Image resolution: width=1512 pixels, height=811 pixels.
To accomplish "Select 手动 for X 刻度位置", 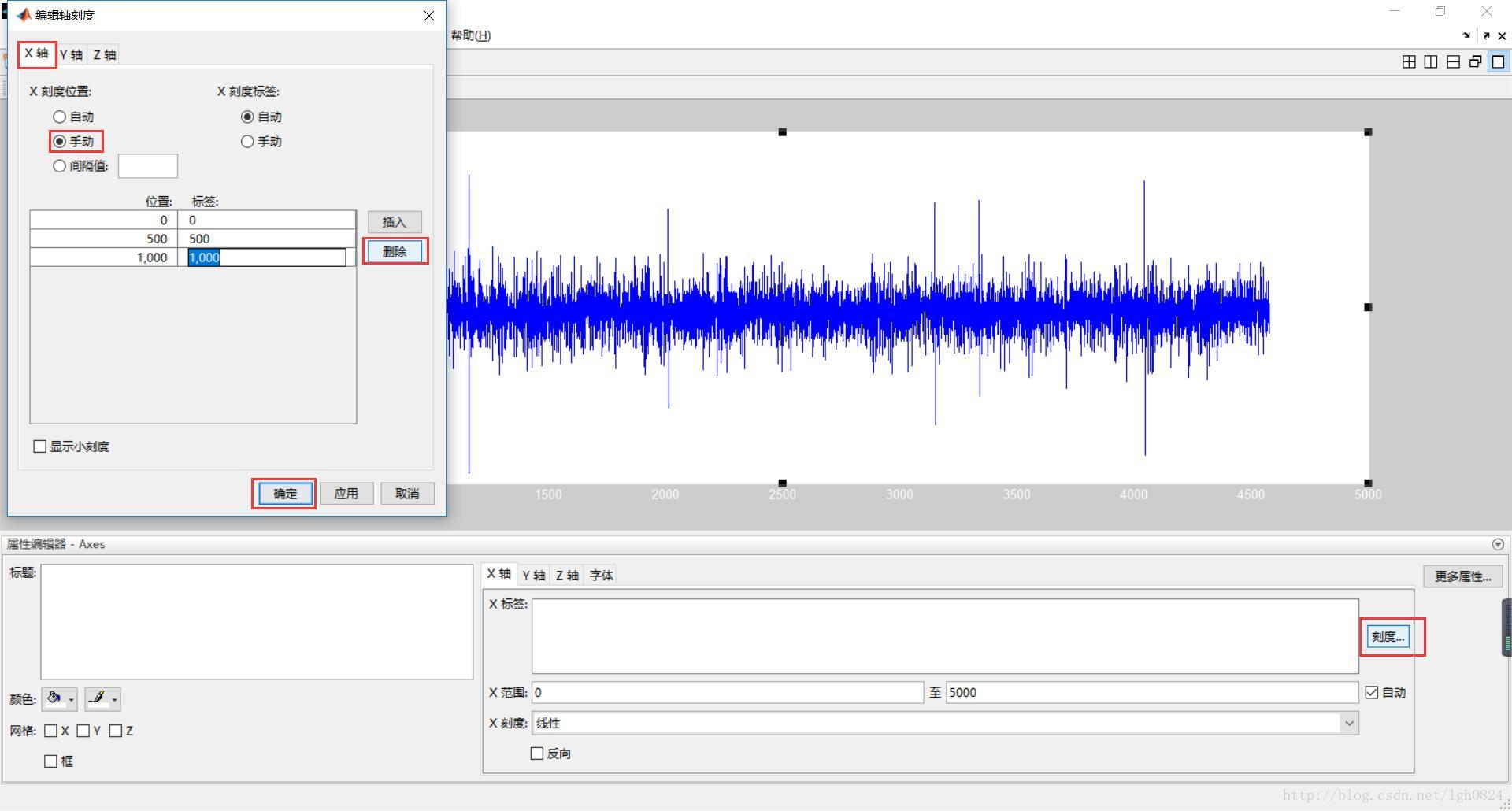I will (x=73, y=141).
